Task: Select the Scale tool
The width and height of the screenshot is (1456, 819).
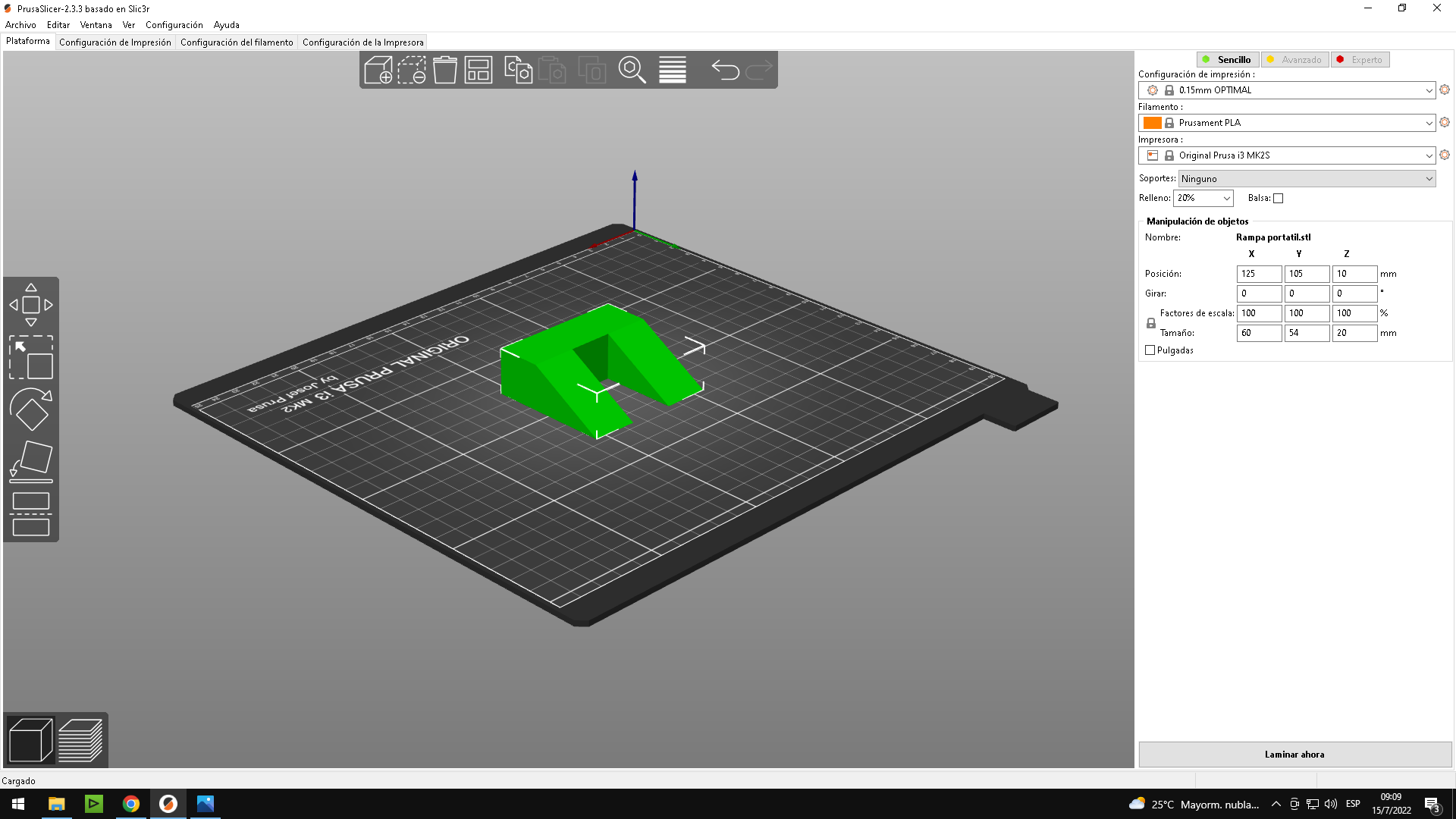Action: tap(31, 357)
